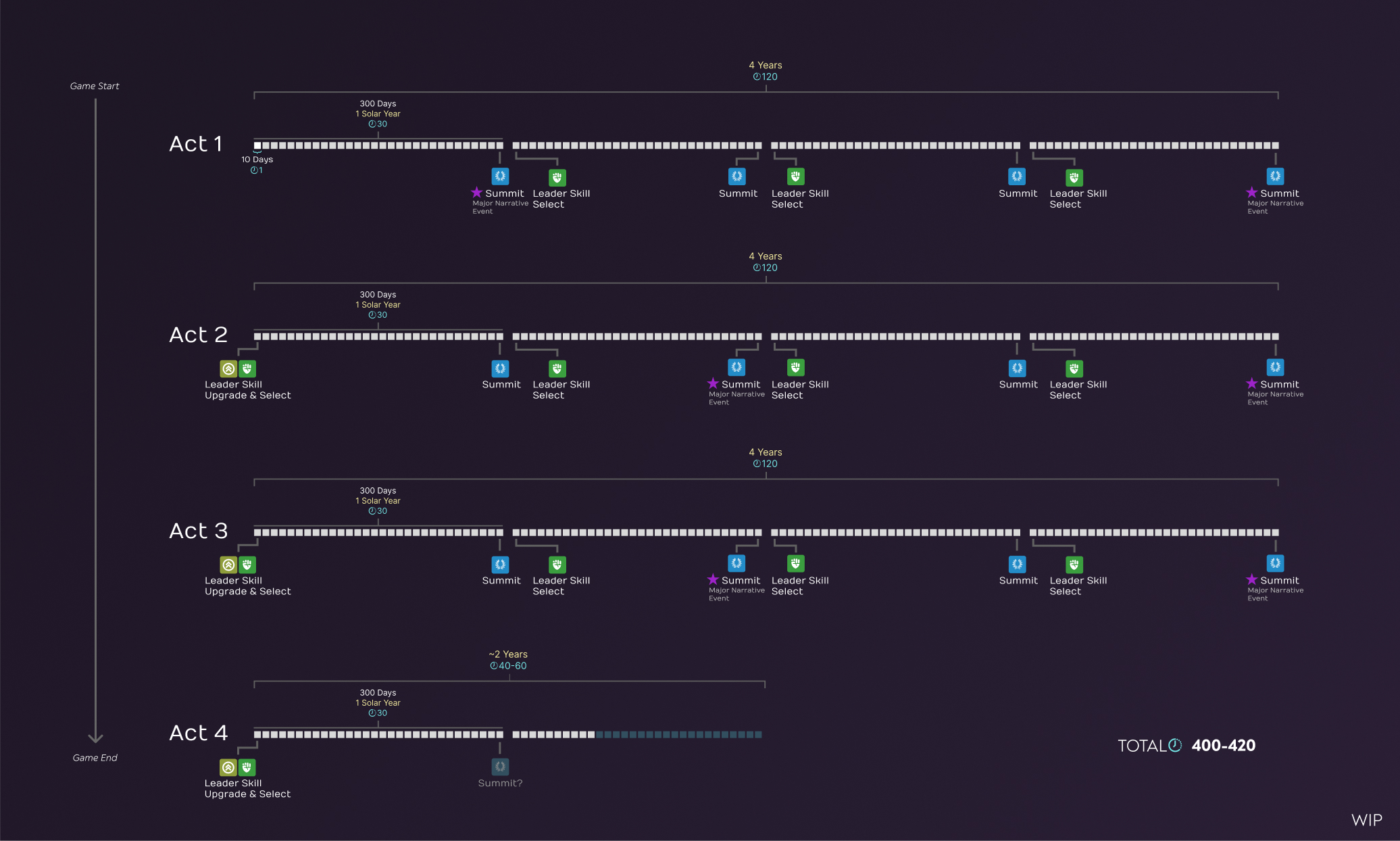
Task: Click Act 2's olive Leader Skill Upgrade icon
Action: 228,368
